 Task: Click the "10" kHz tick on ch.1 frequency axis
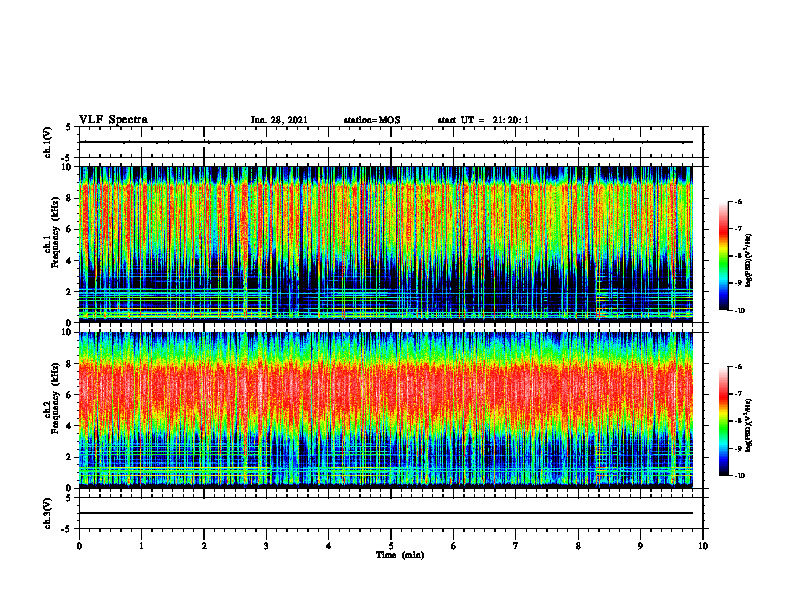(x=68, y=167)
